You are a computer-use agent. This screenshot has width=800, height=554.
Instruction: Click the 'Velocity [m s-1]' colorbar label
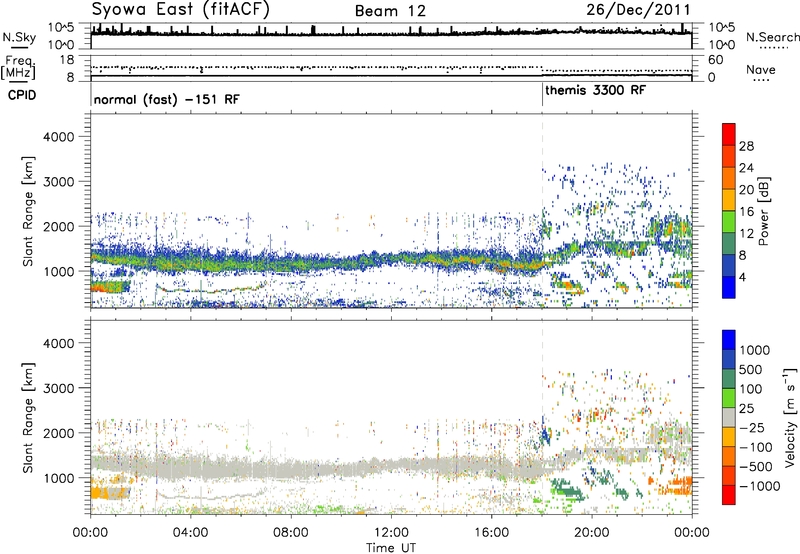coord(790,417)
